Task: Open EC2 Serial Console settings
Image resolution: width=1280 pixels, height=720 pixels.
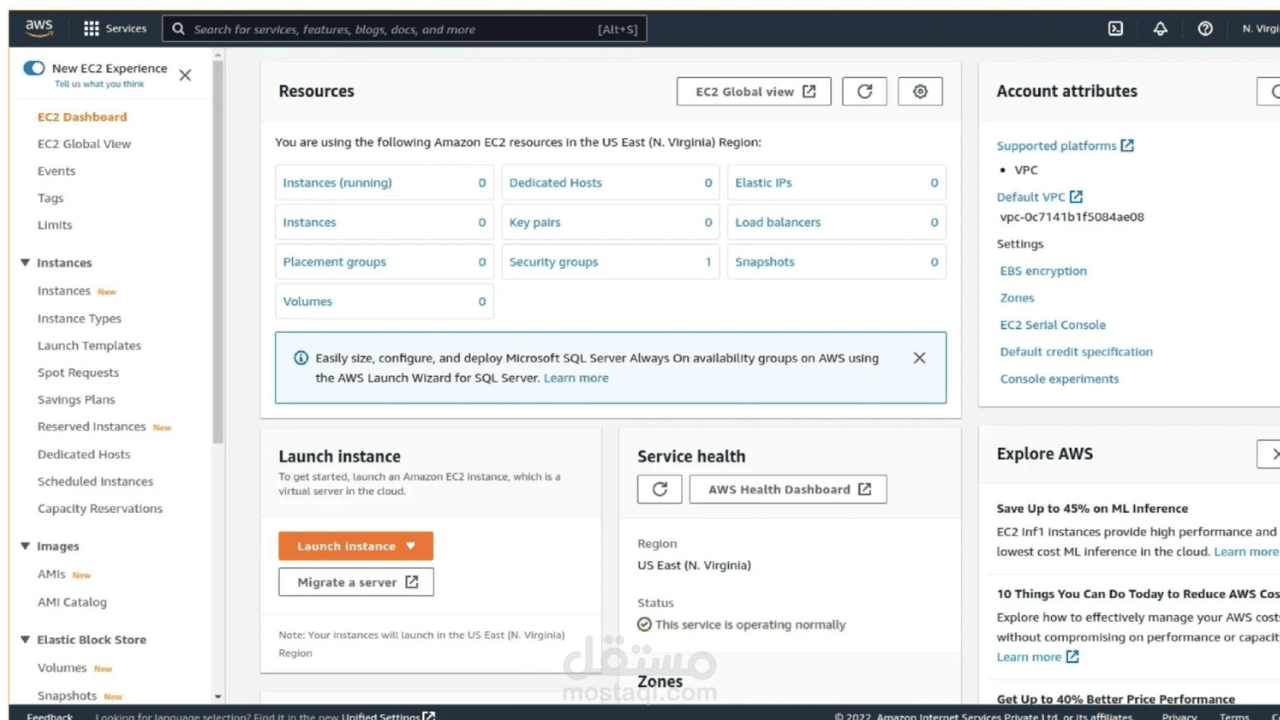Action: (x=1053, y=325)
